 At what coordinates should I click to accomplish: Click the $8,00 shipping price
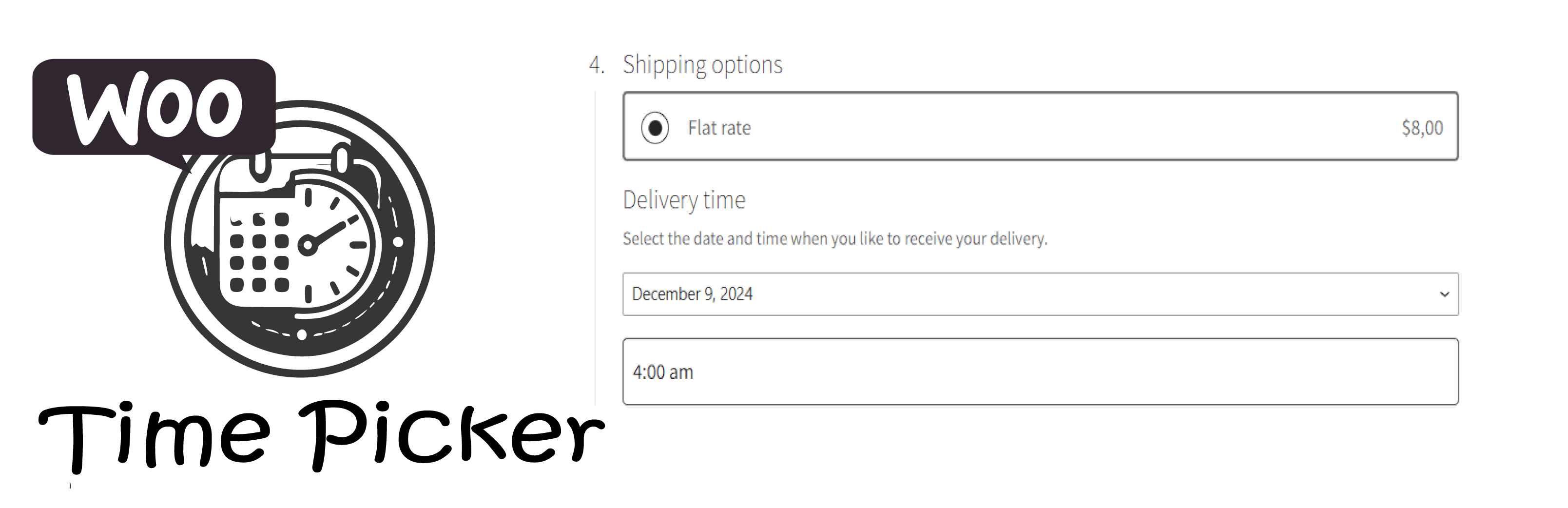pos(1422,128)
